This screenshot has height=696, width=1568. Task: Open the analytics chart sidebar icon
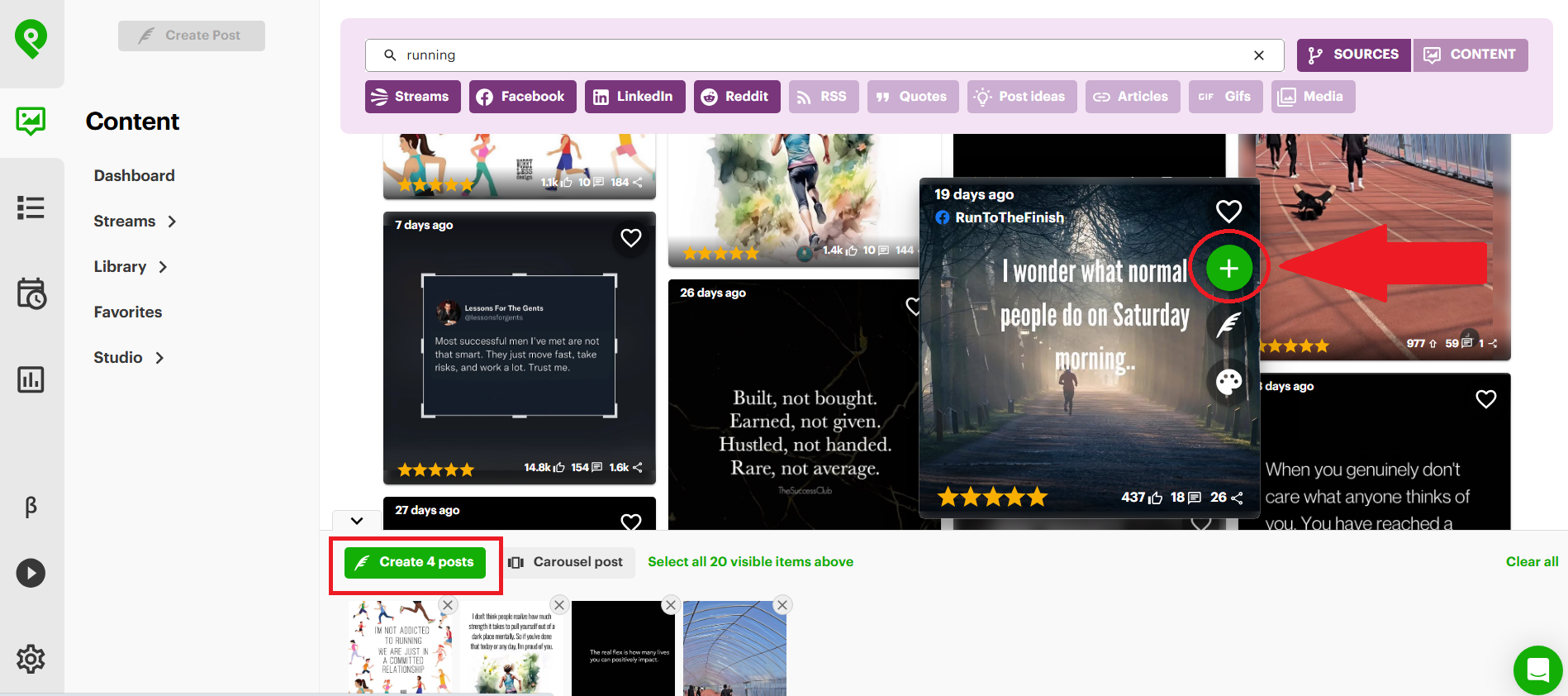pos(31,379)
